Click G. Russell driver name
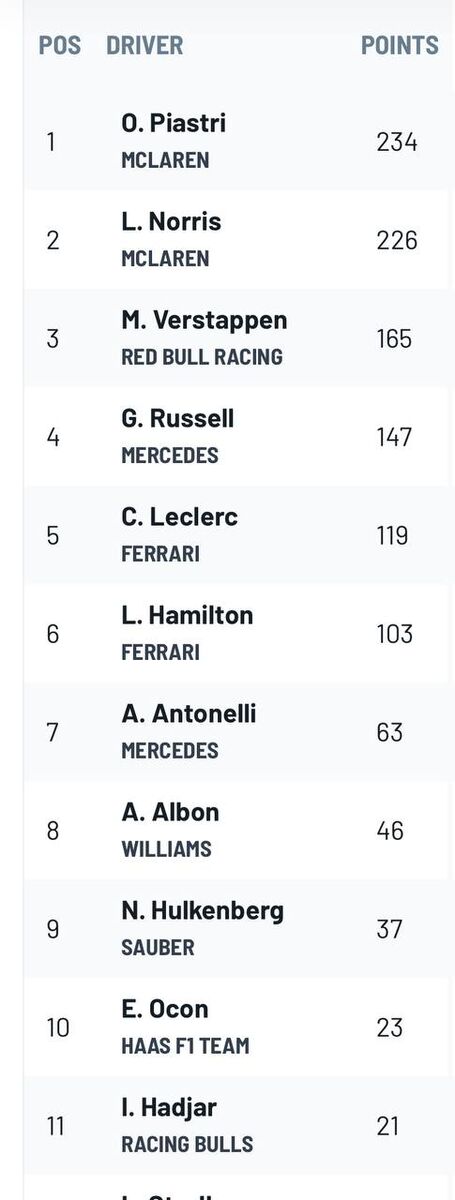The height and width of the screenshot is (1200, 455). [x=177, y=418]
